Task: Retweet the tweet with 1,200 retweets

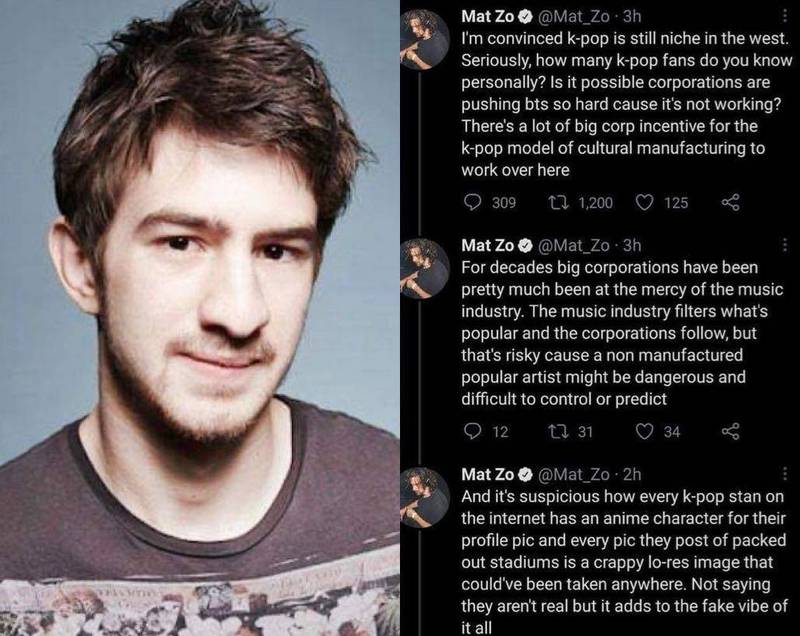Action: point(559,202)
